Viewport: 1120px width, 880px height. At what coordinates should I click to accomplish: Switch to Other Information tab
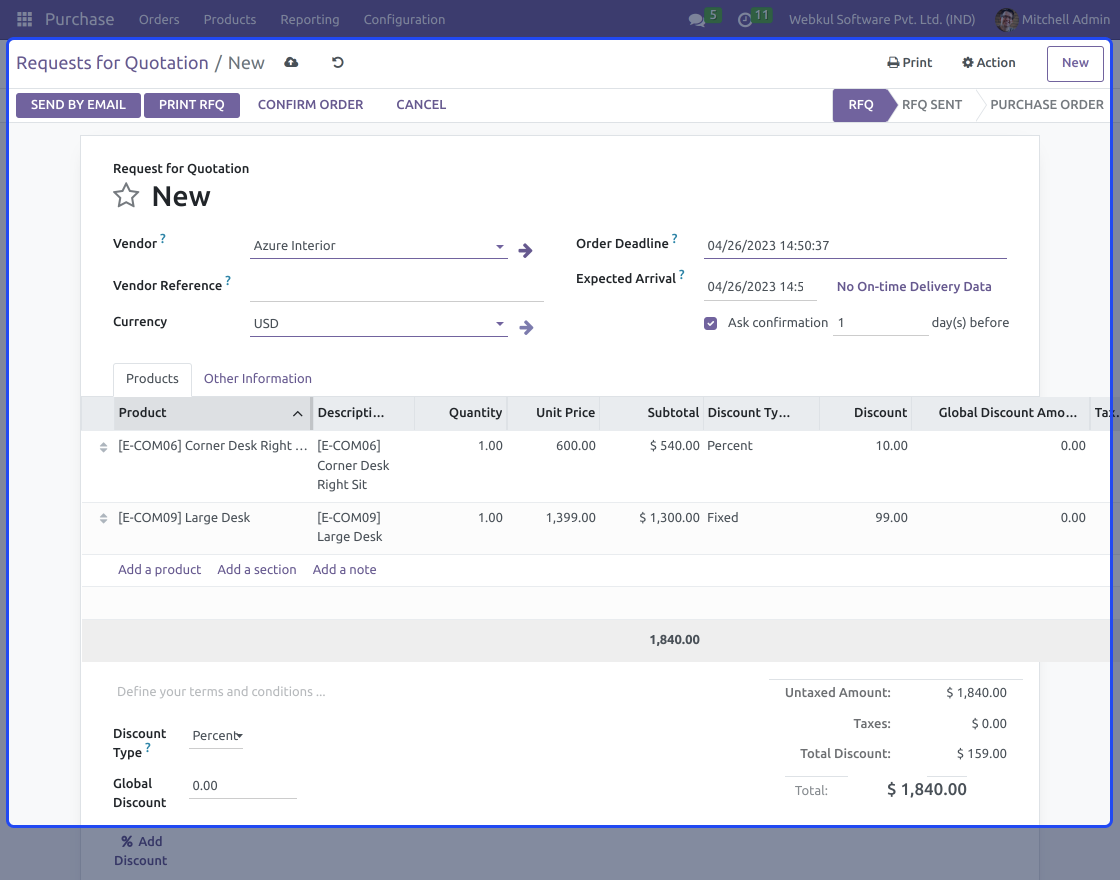258,379
